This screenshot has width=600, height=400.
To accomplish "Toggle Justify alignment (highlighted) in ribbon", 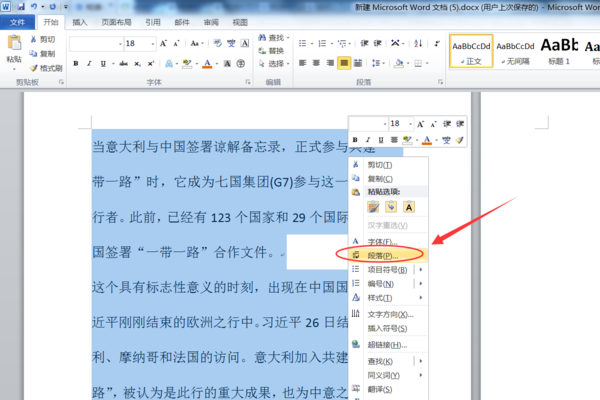I will point(344,63).
